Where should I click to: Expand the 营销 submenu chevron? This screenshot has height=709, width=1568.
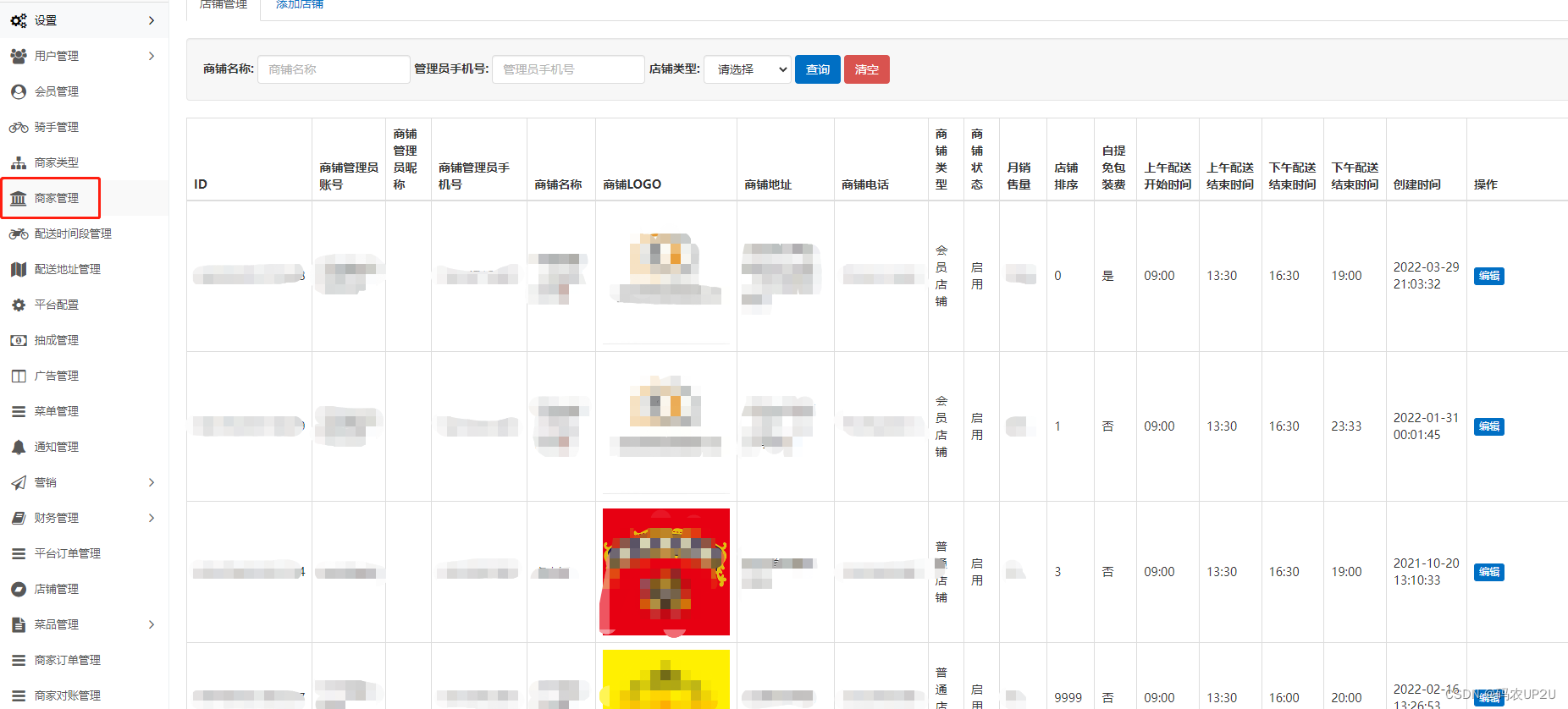(152, 482)
